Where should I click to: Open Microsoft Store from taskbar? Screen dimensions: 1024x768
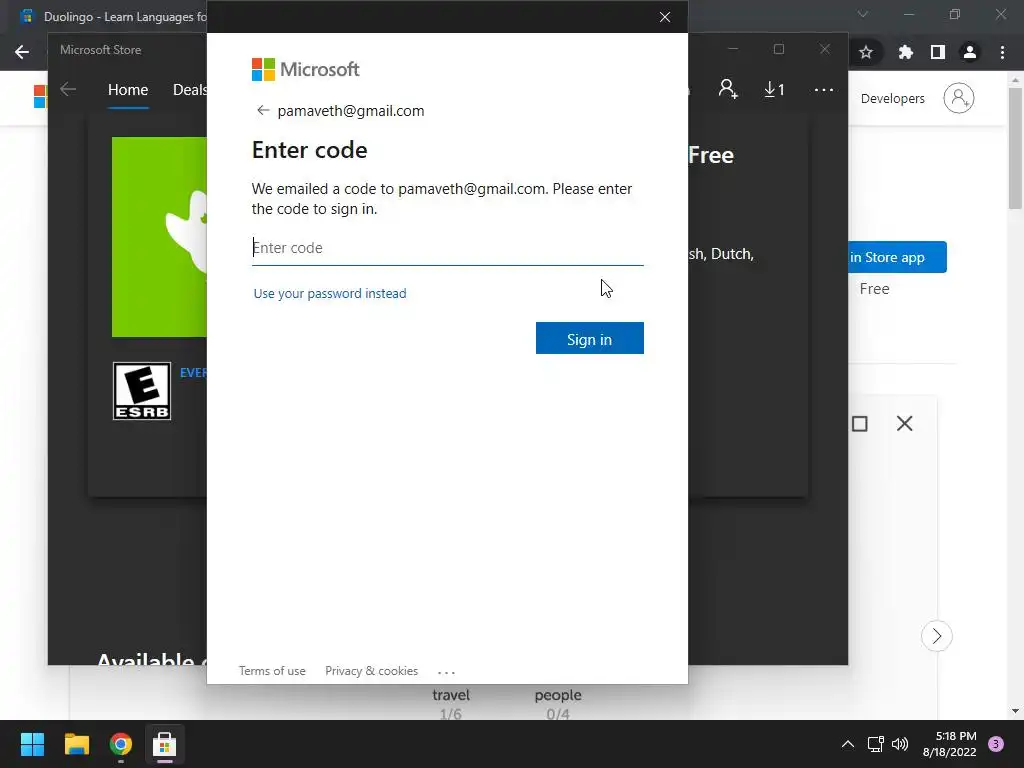(x=165, y=744)
